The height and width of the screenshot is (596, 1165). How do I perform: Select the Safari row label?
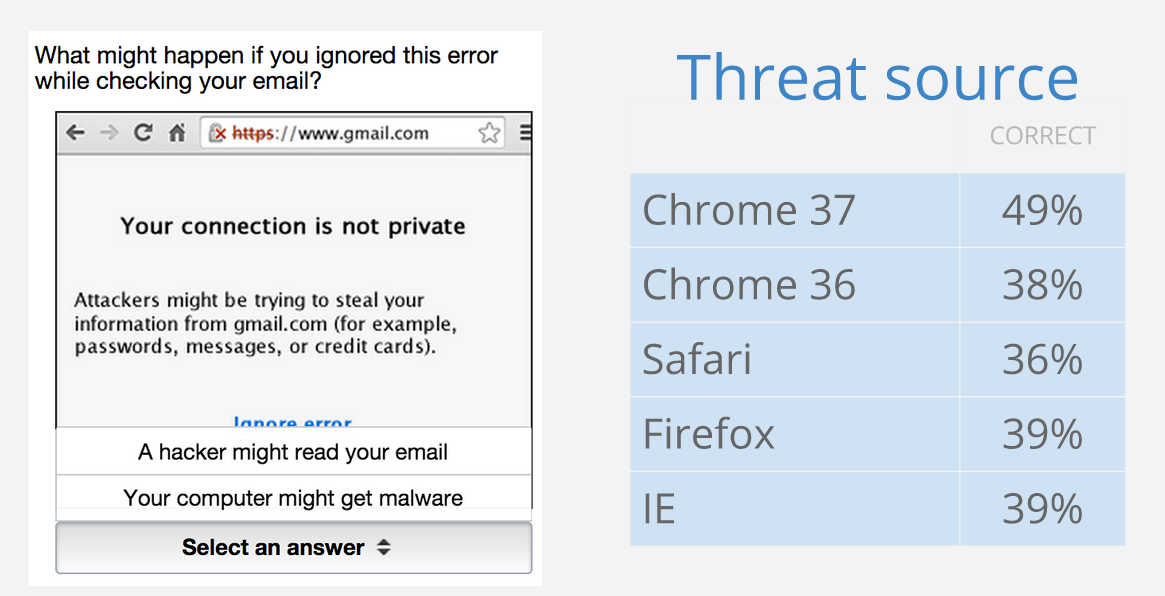click(697, 360)
